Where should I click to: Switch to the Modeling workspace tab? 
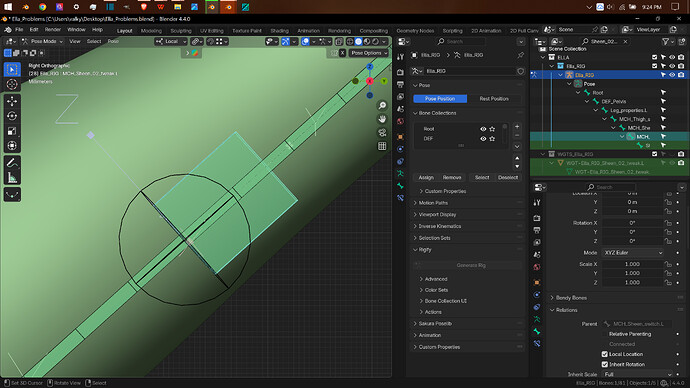pos(151,31)
